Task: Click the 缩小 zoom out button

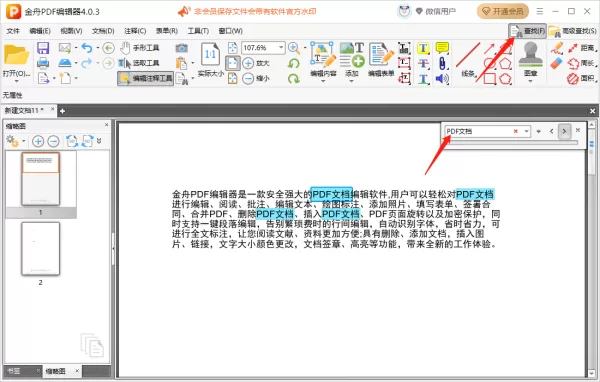Action: pyautogui.click(x=256, y=78)
